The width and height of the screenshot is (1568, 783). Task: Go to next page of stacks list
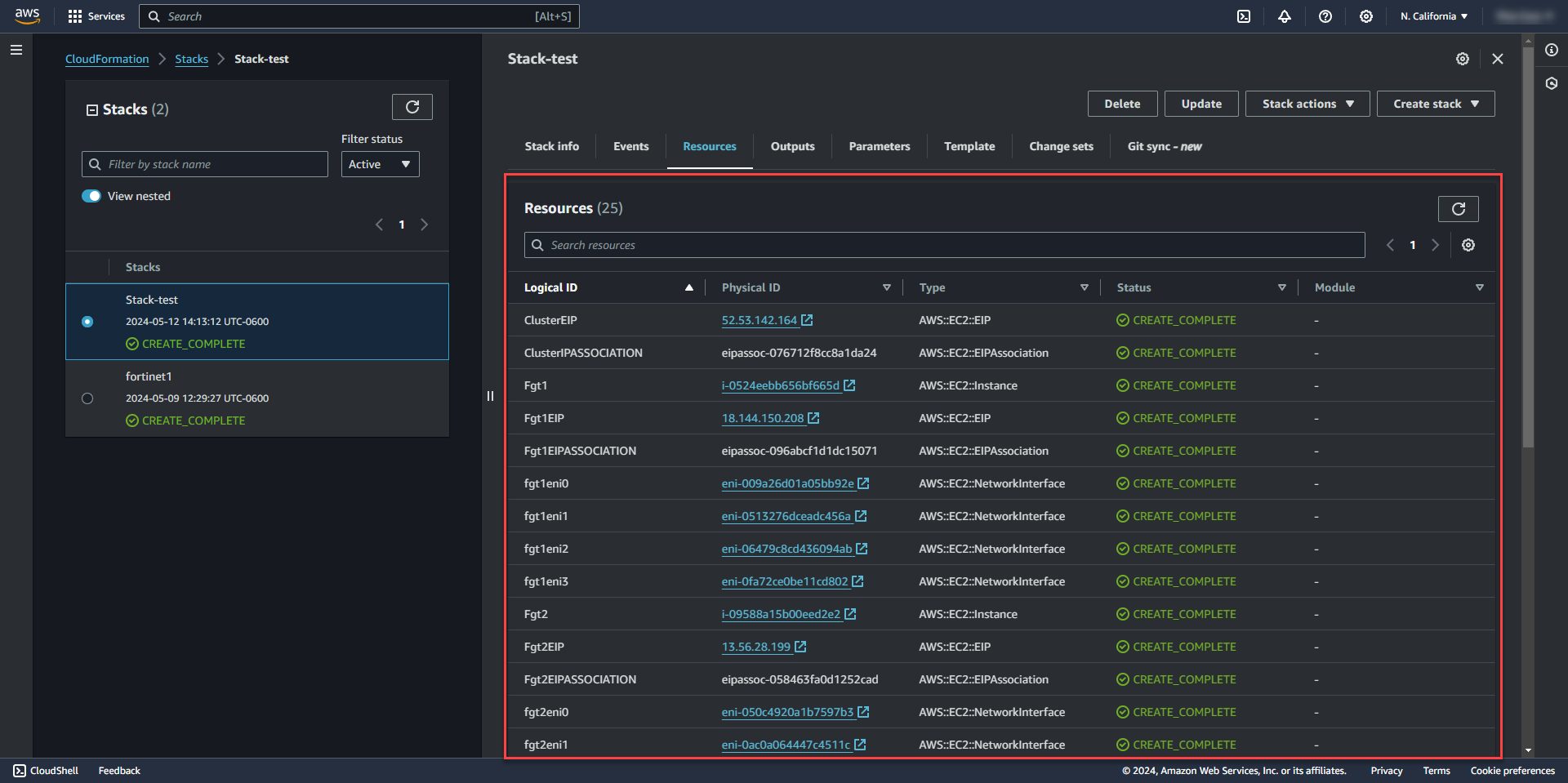pos(425,225)
